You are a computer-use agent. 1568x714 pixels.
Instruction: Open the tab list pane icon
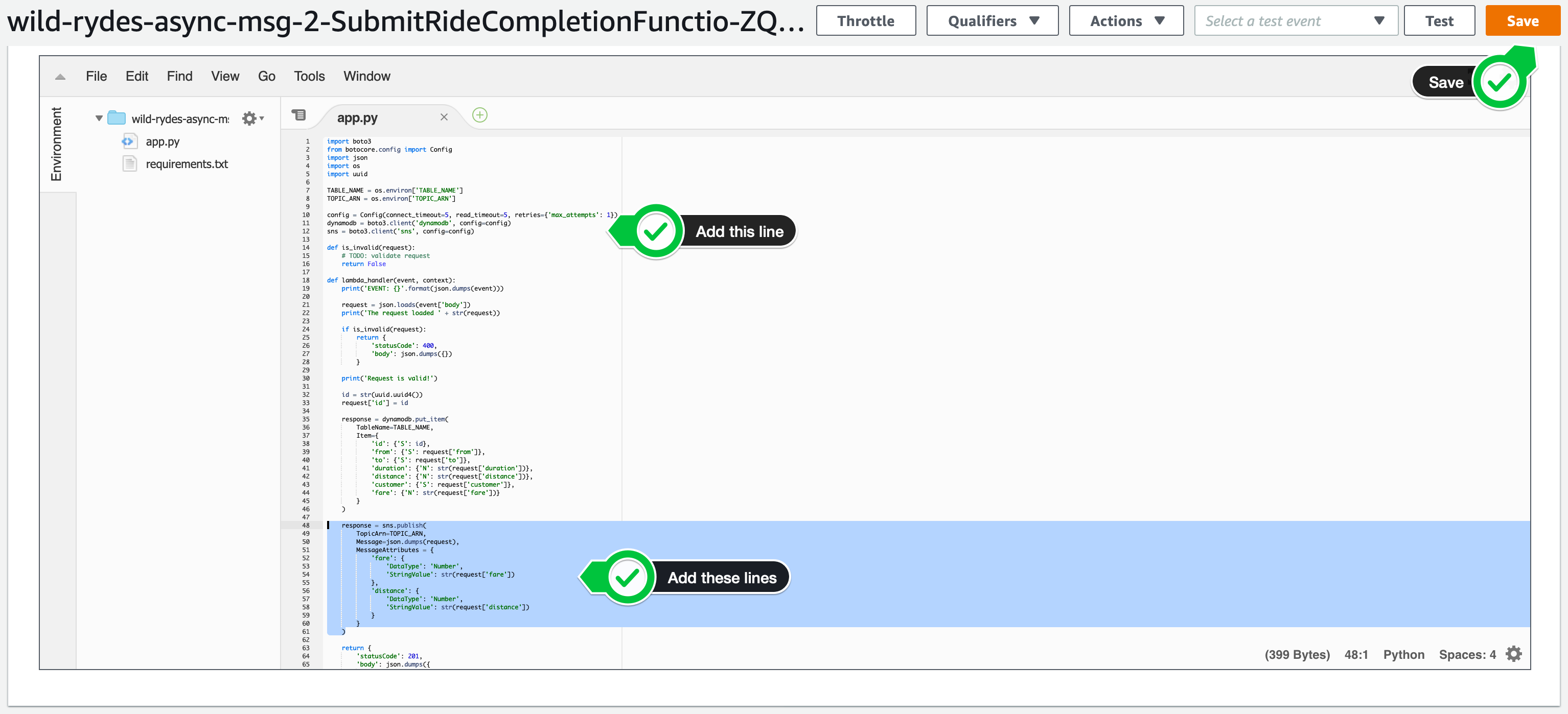(298, 115)
